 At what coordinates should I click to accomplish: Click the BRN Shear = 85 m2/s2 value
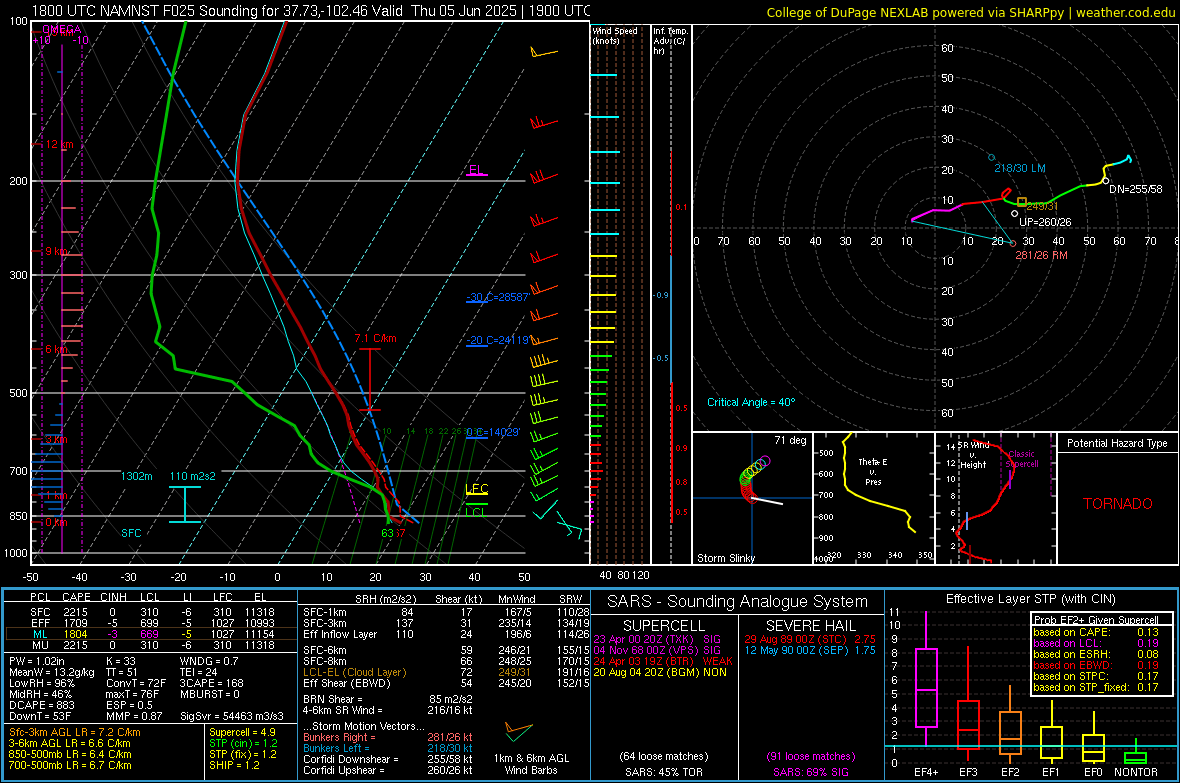point(388,699)
